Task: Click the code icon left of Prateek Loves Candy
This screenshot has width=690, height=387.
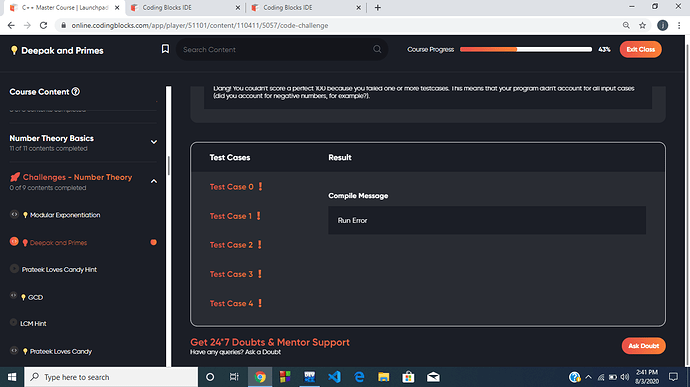Action: (x=14, y=351)
